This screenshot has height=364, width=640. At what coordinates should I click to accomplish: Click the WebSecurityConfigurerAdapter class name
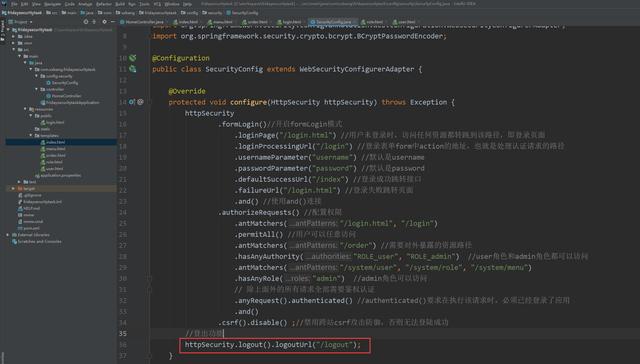click(x=357, y=69)
